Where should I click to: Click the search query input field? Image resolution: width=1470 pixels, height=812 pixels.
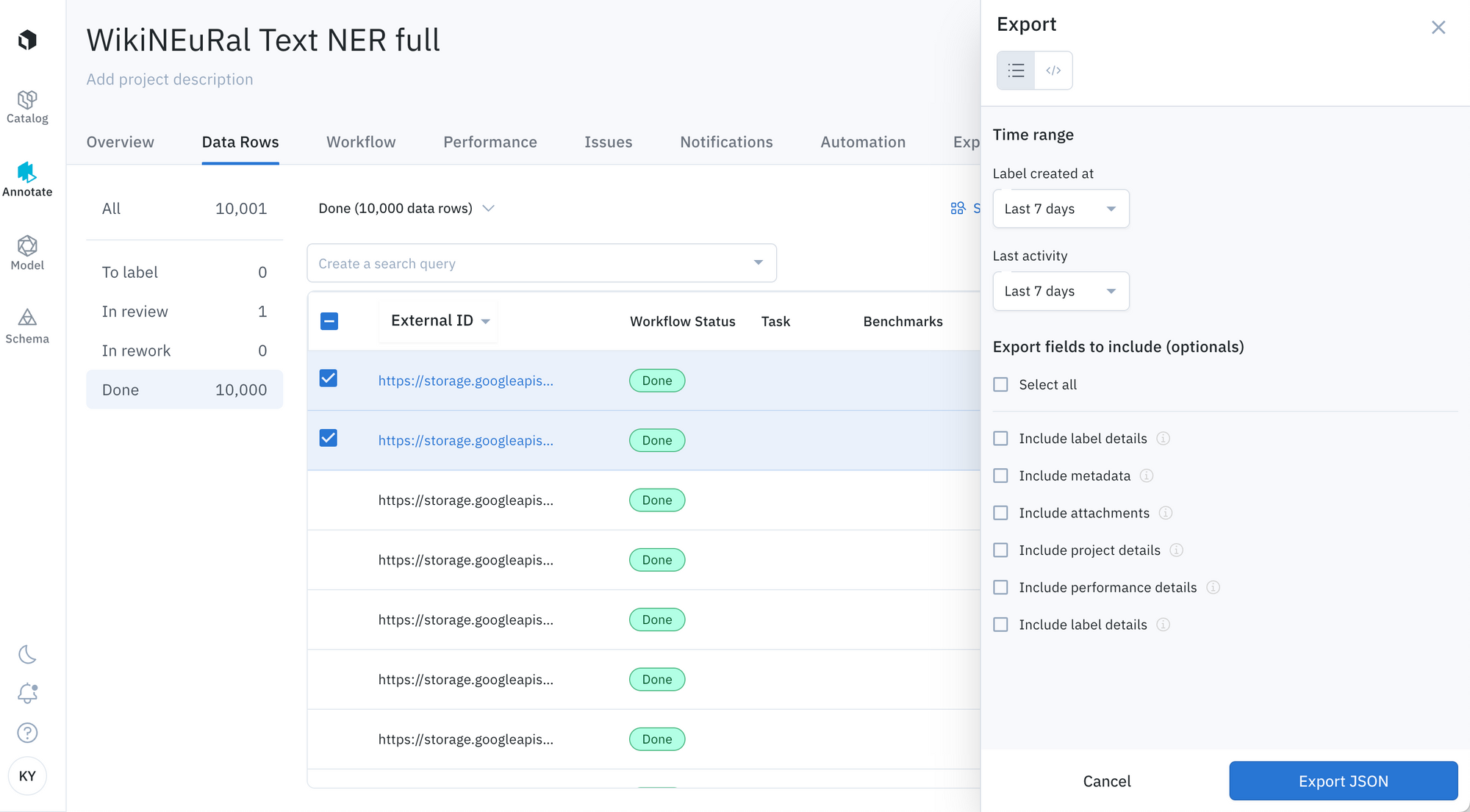[x=529, y=263]
